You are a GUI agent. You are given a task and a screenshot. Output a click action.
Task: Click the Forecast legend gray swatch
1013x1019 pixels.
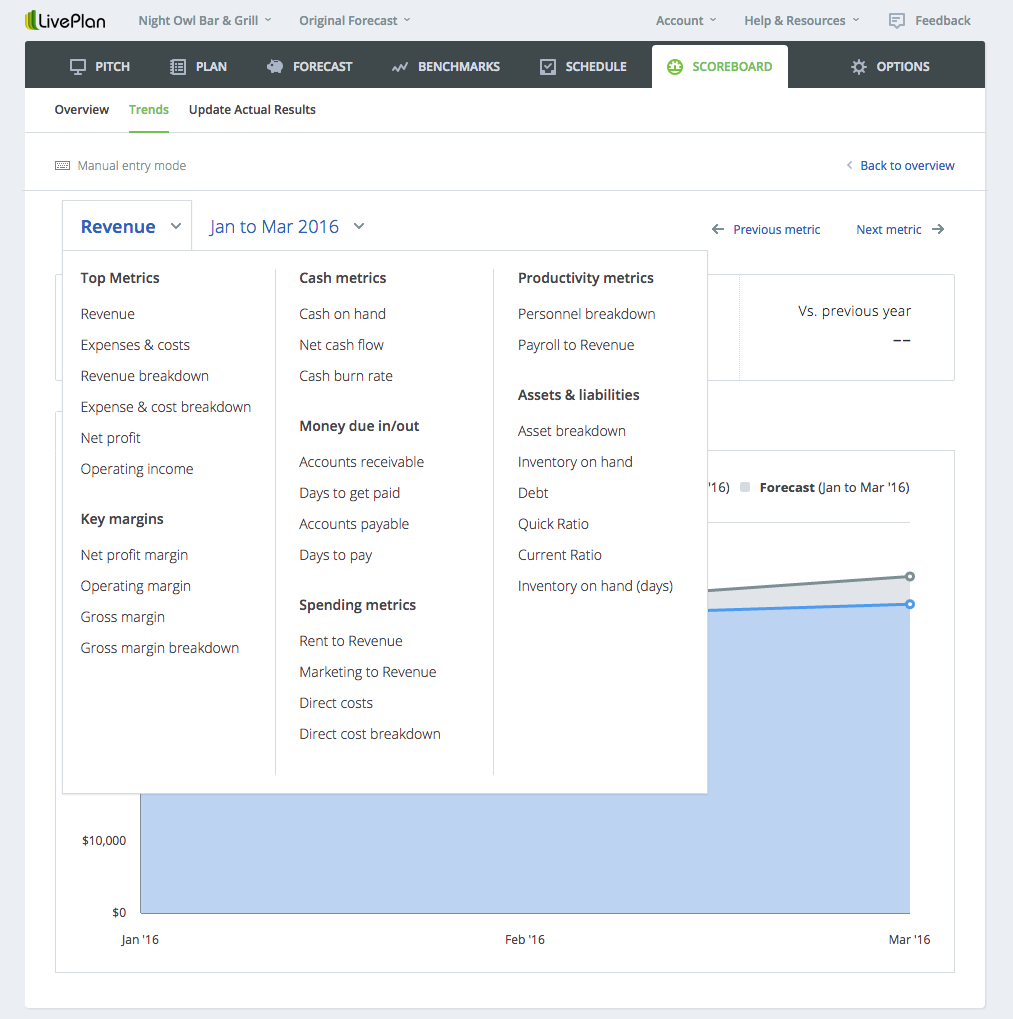click(745, 487)
